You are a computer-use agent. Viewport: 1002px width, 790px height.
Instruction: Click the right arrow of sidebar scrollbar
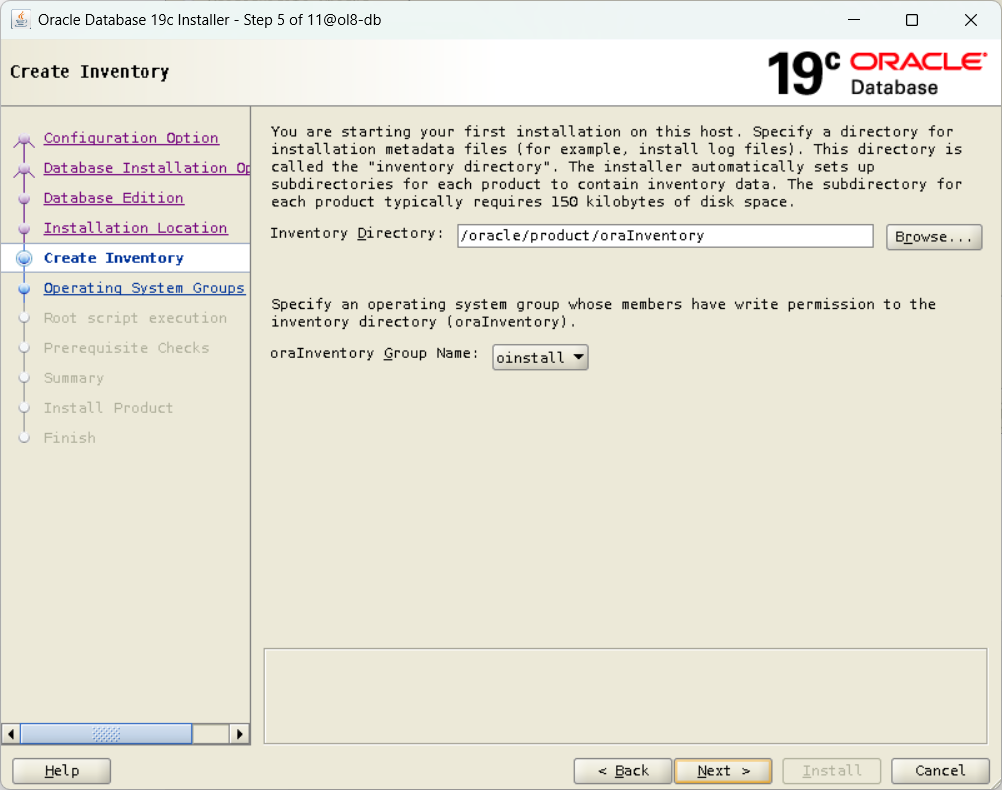coord(239,734)
